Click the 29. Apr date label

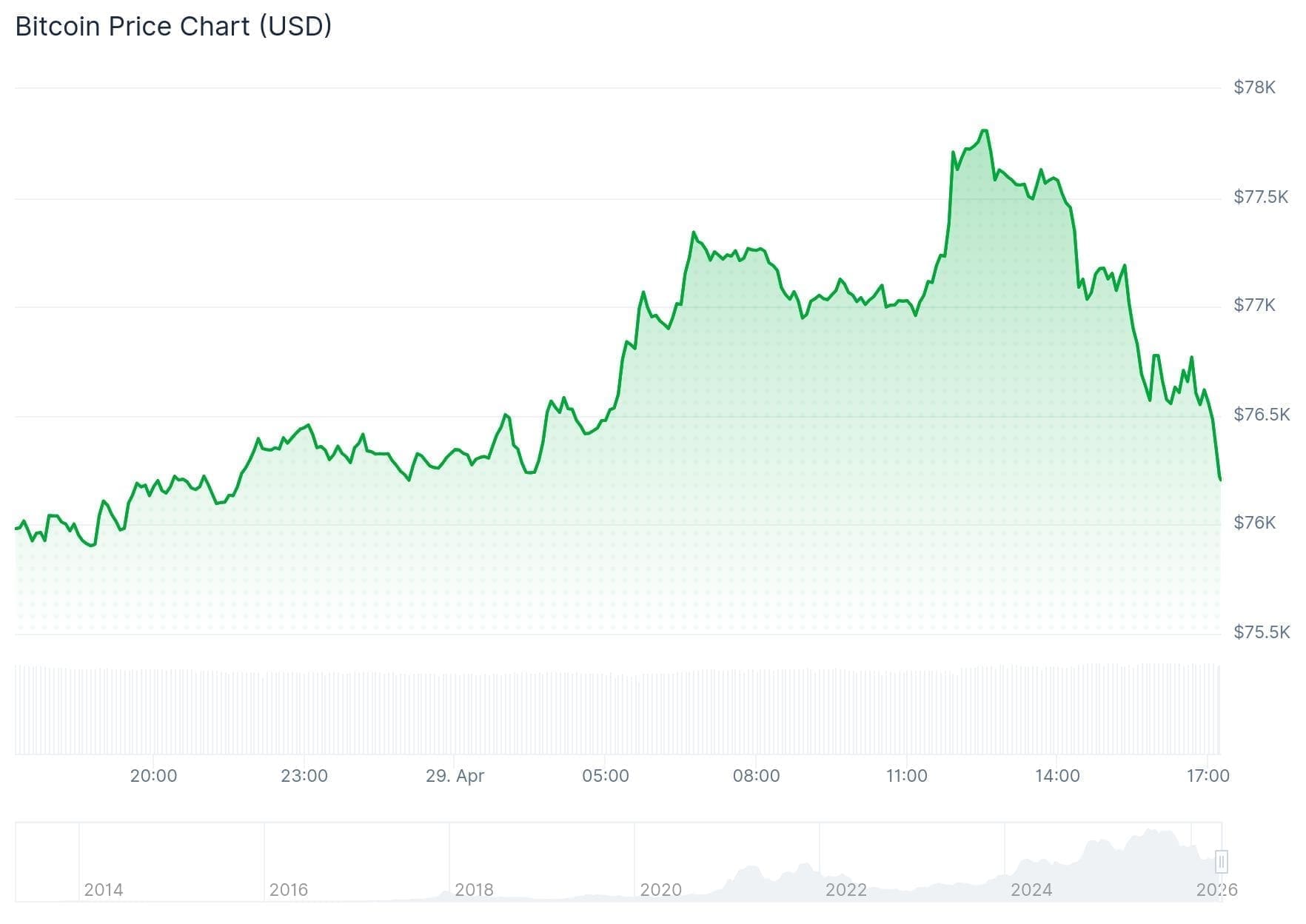pos(455,776)
